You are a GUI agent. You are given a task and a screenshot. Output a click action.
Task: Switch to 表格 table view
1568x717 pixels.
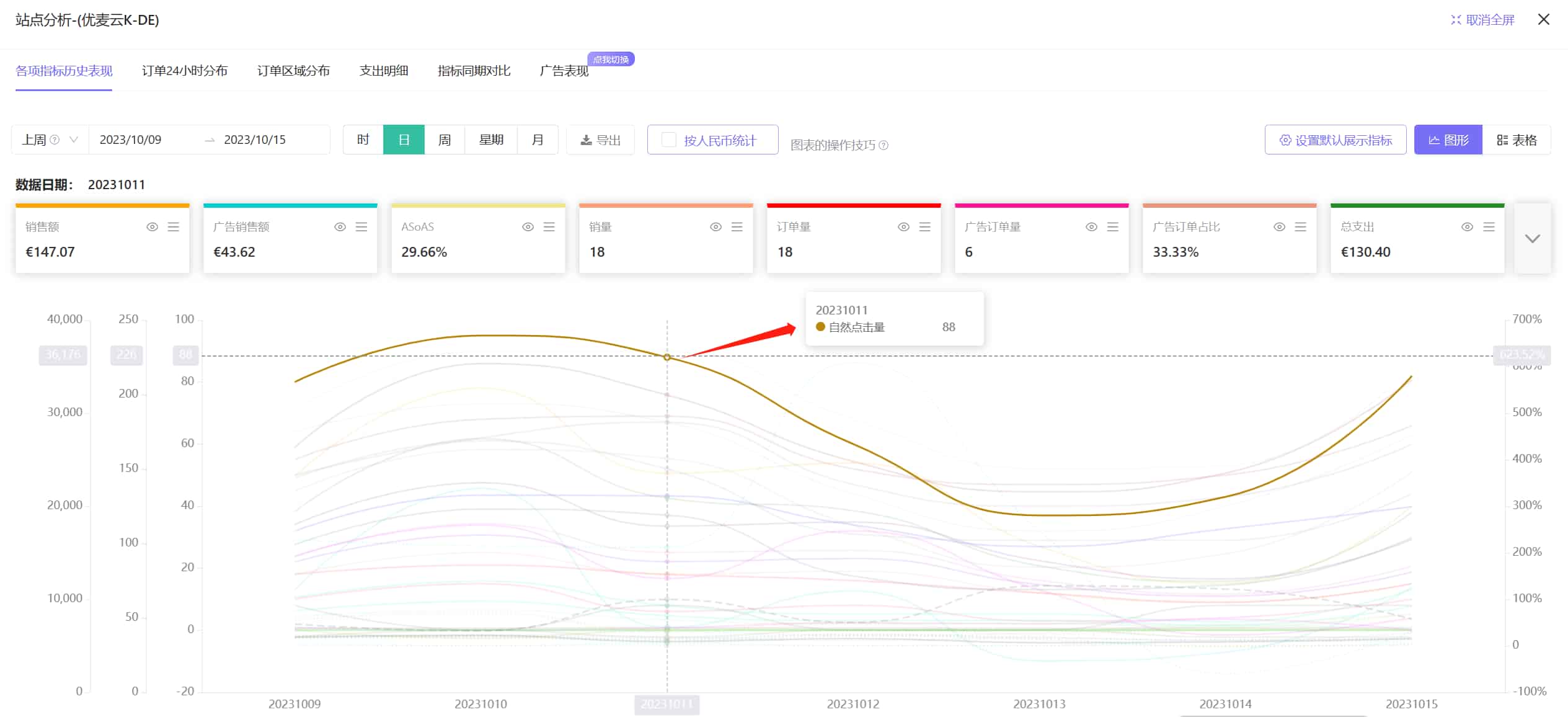[1517, 140]
